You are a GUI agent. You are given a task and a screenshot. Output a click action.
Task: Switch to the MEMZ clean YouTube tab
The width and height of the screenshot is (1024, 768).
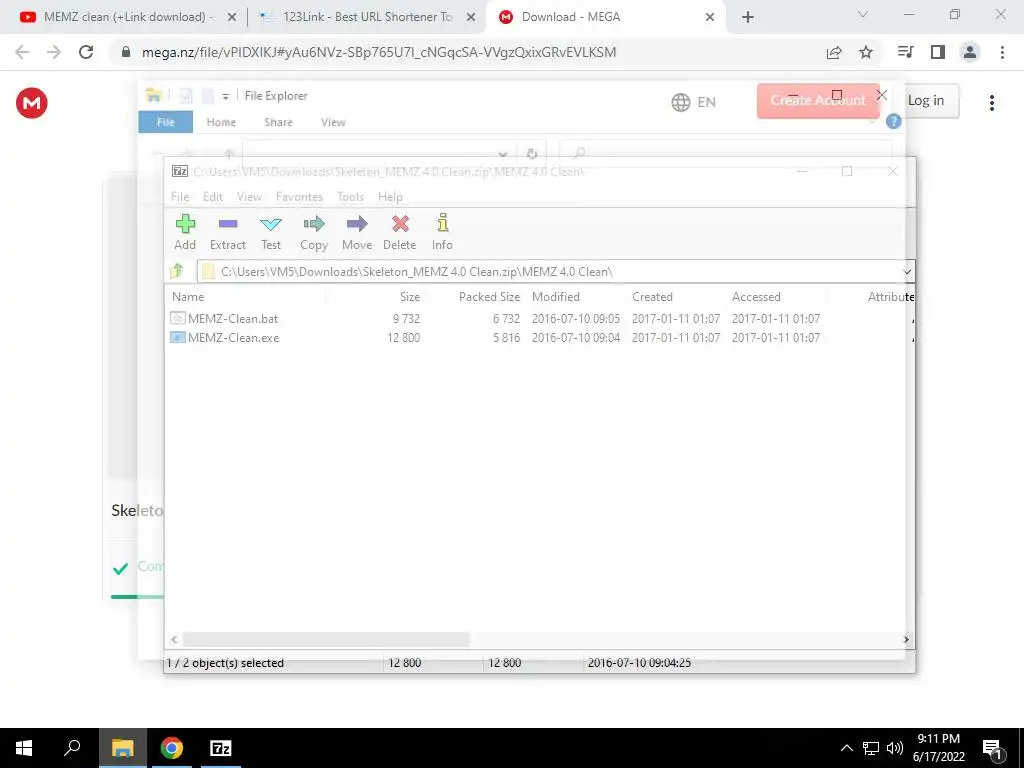click(127, 17)
